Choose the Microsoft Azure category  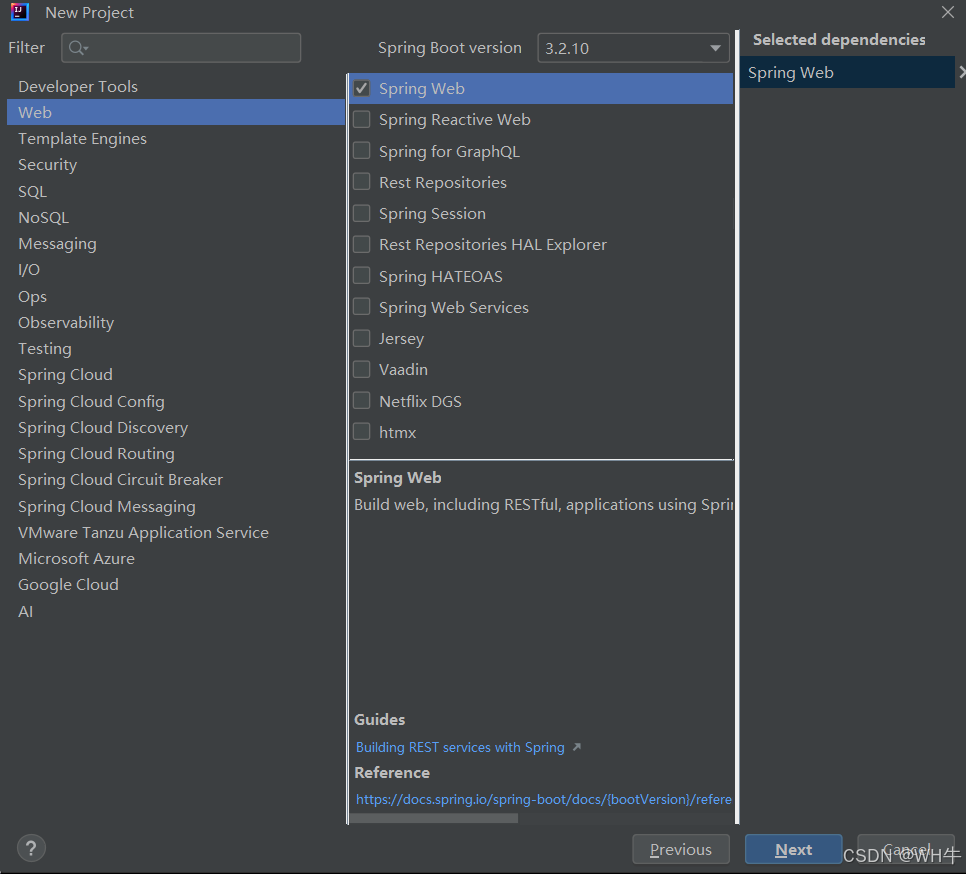point(176,559)
